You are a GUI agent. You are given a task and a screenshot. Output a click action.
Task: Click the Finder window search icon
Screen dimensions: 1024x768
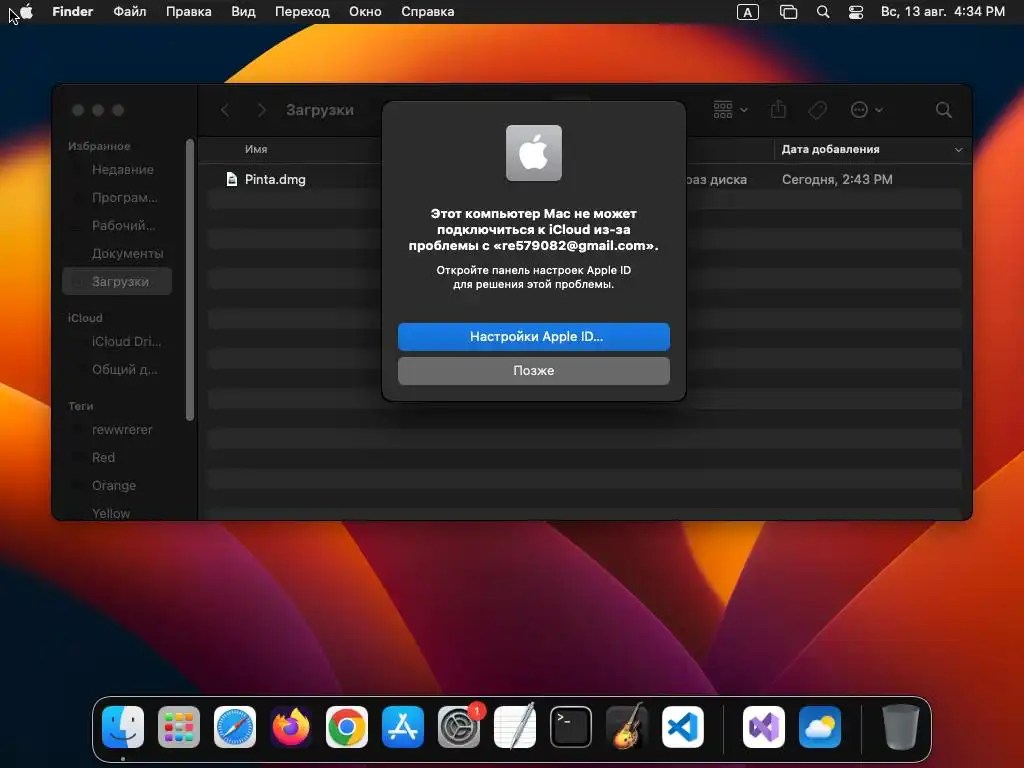pos(943,110)
